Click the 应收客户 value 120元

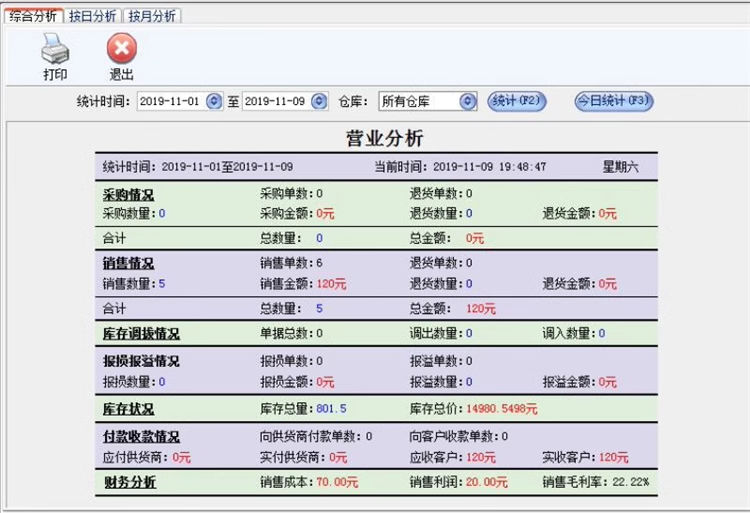pos(481,458)
